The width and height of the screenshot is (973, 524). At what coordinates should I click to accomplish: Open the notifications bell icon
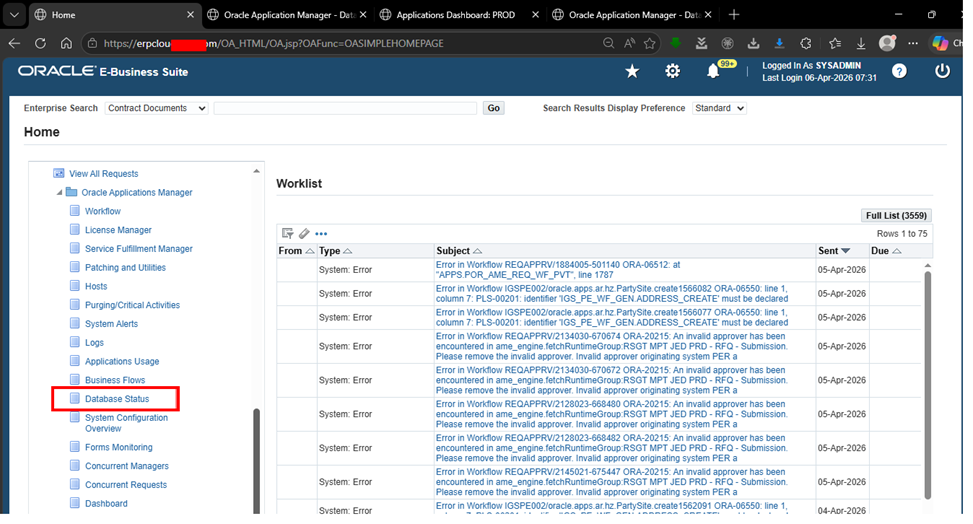(x=713, y=71)
